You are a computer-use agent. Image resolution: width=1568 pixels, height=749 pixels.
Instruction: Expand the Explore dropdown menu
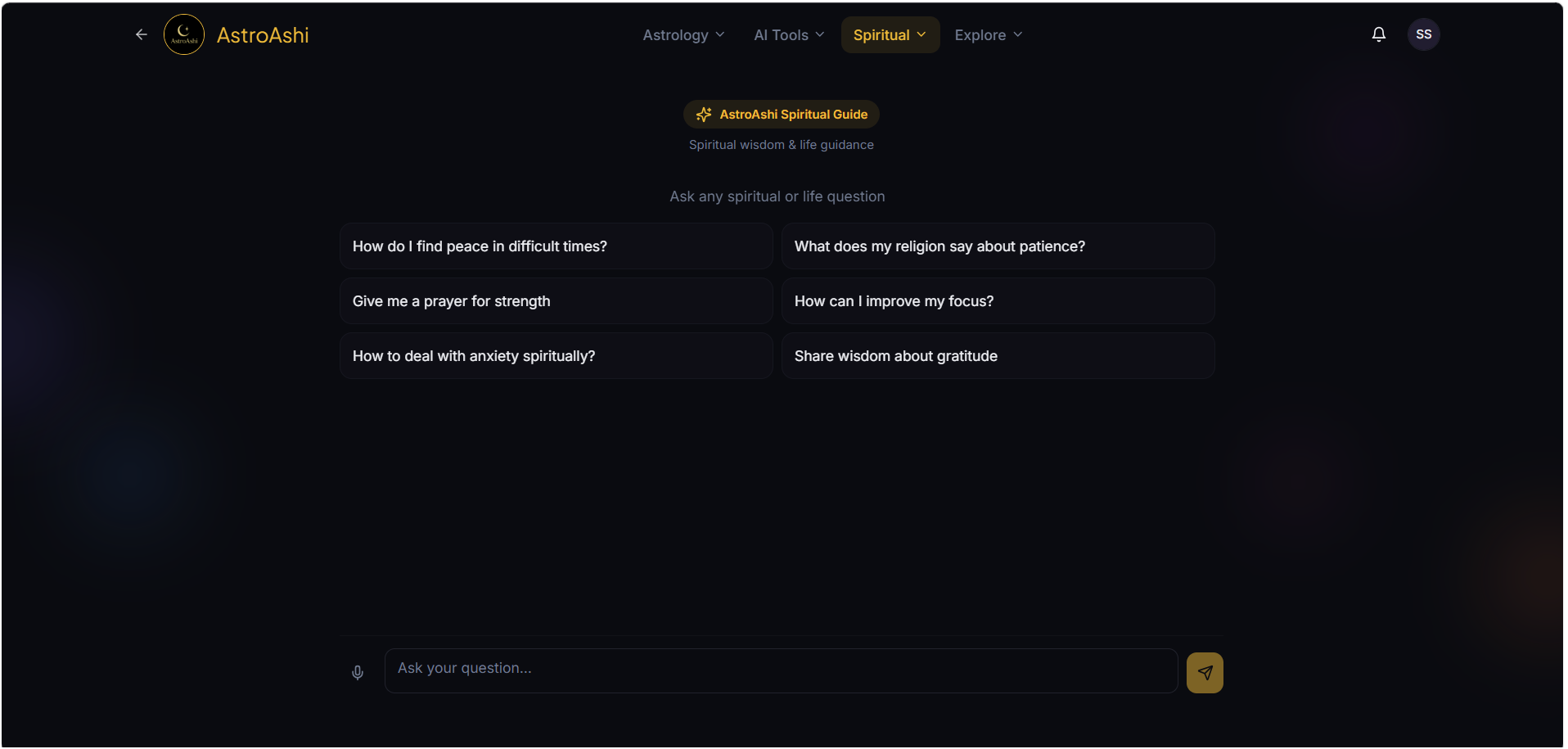988,35
